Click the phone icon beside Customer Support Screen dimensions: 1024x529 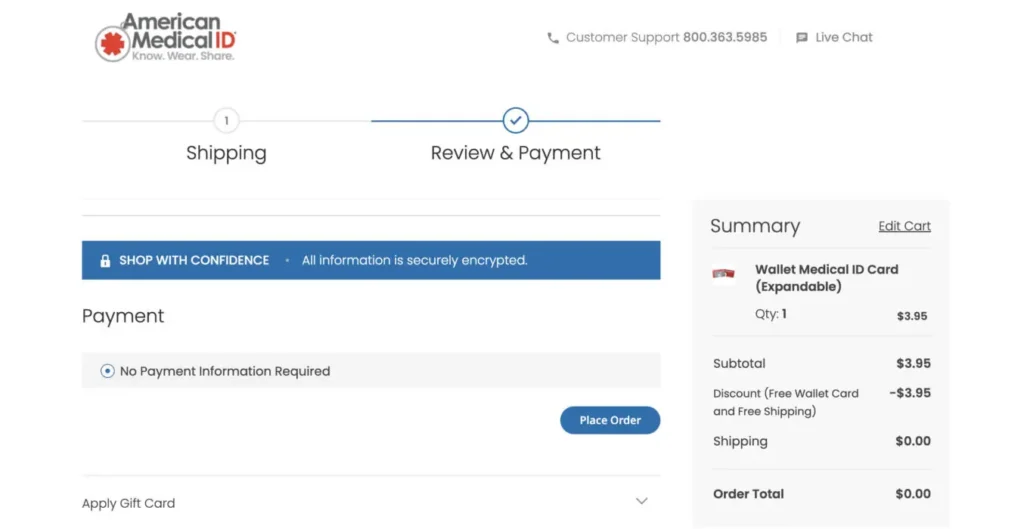pos(553,38)
